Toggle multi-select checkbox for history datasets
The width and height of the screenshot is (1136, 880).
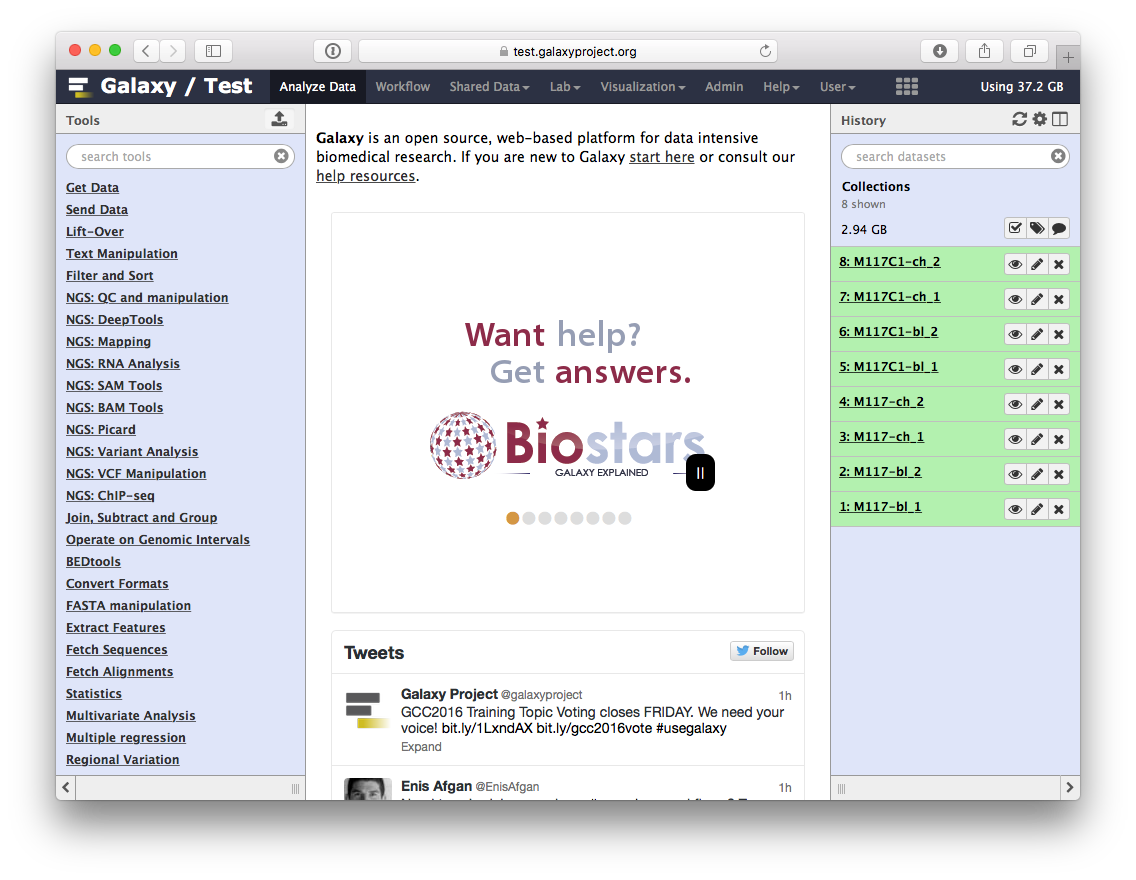(1016, 228)
